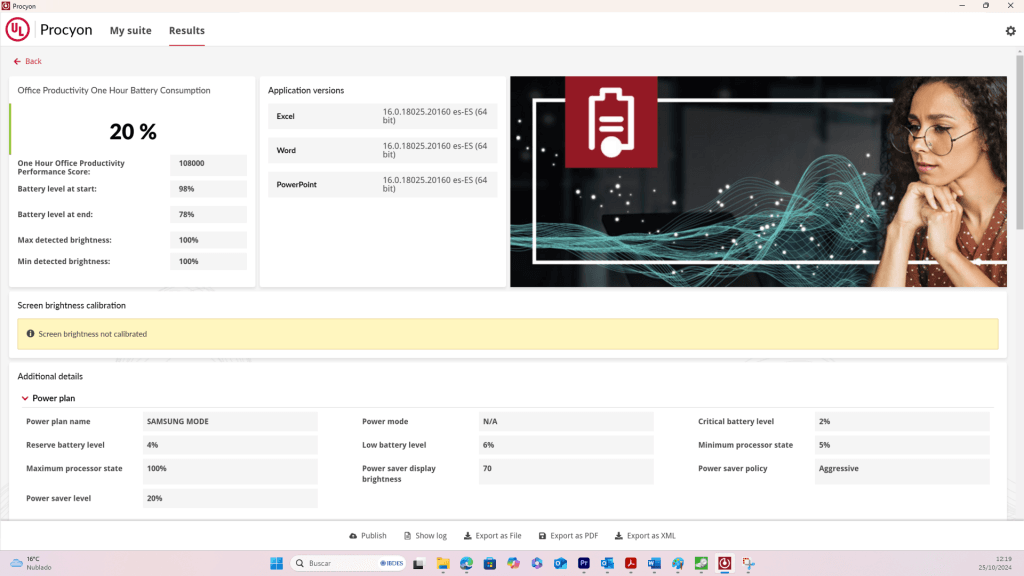Open the green disk app in the taskbar
Screen dimensions: 1024x576
701,563
